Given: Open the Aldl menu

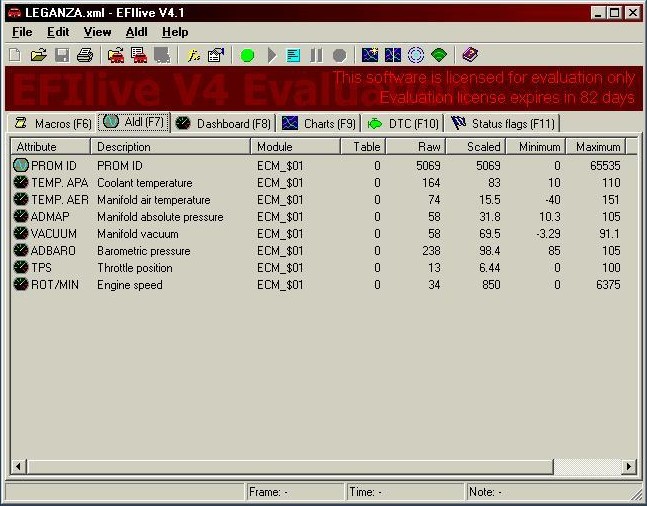Looking at the screenshot, I should point(136,32).
